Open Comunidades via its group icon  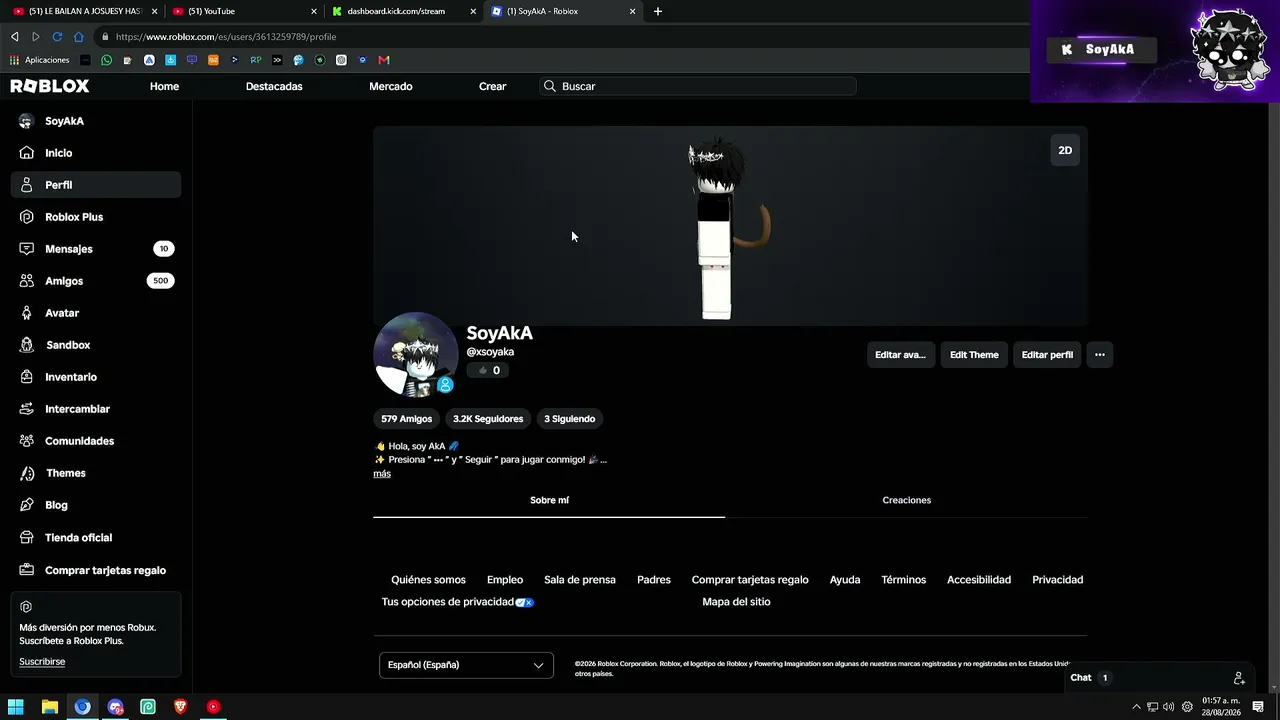pos(27,441)
